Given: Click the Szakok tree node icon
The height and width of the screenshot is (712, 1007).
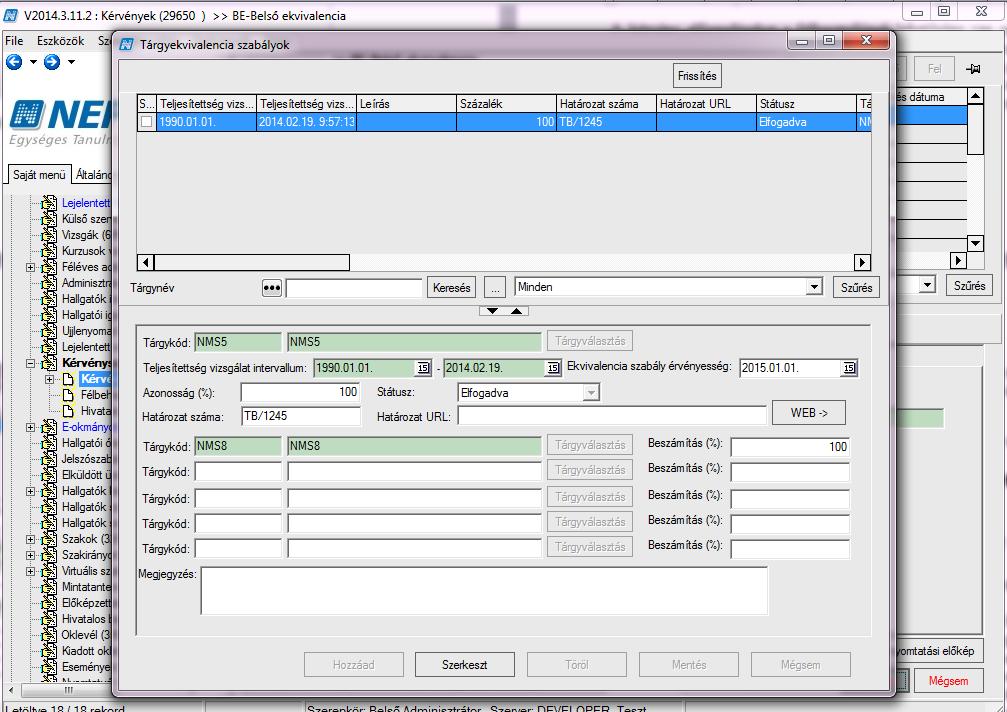Looking at the screenshot, I should point(49,539).
